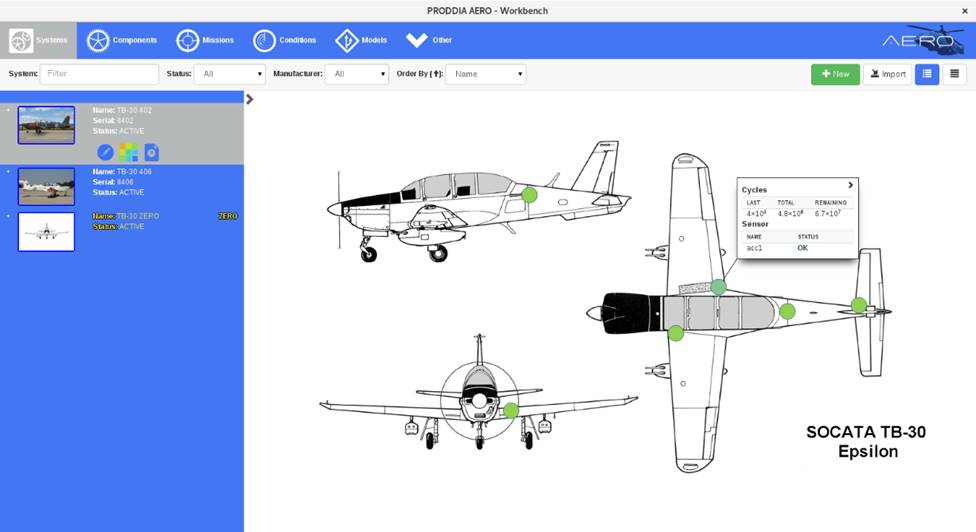Viewport: 976px width, 532px height.
Task: Click the Models diamond icon
Action: coord(347,40)
